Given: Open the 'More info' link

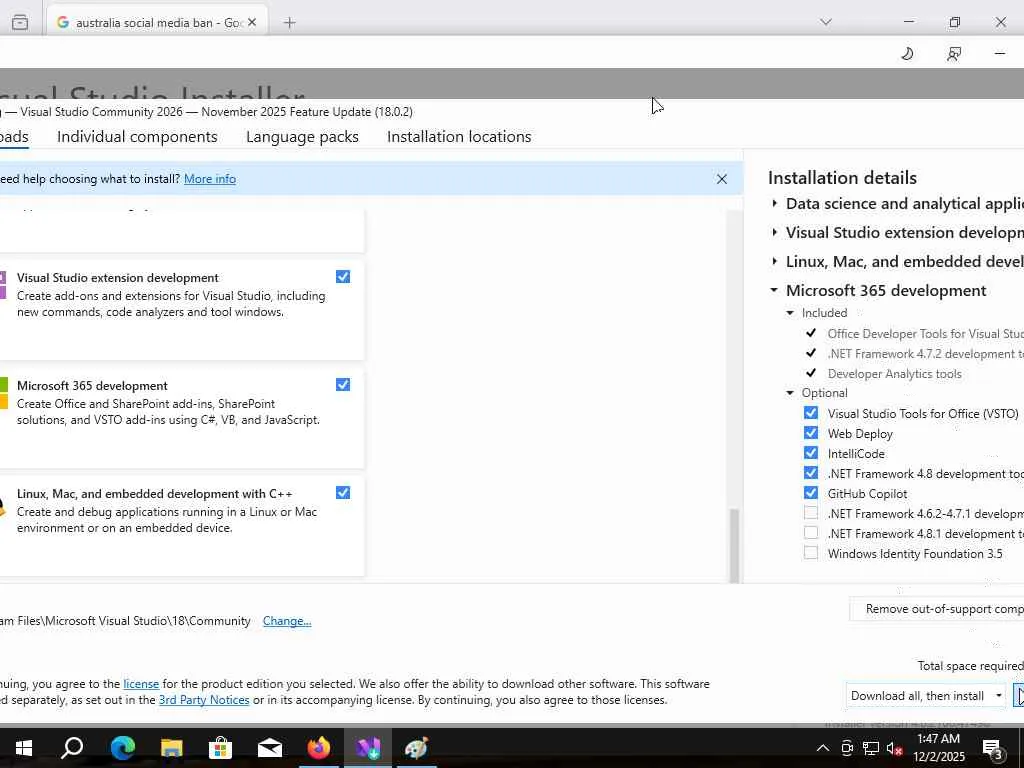Looking at the screenshot, I should point(210,179).
